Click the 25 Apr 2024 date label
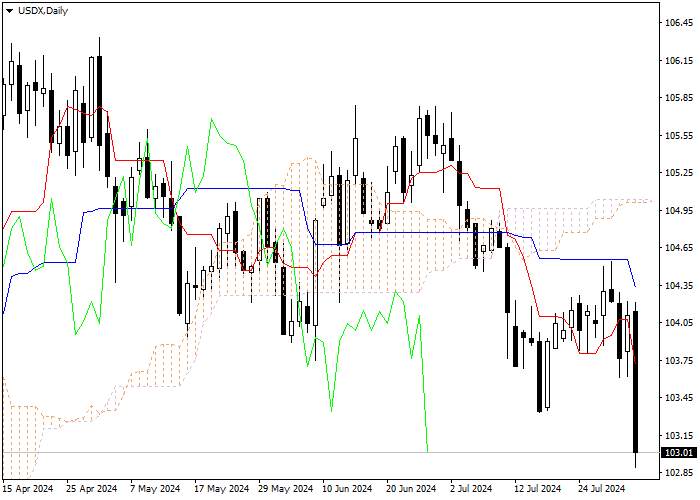This screenshot has width=700, height=500. click(x=92, y=489)
